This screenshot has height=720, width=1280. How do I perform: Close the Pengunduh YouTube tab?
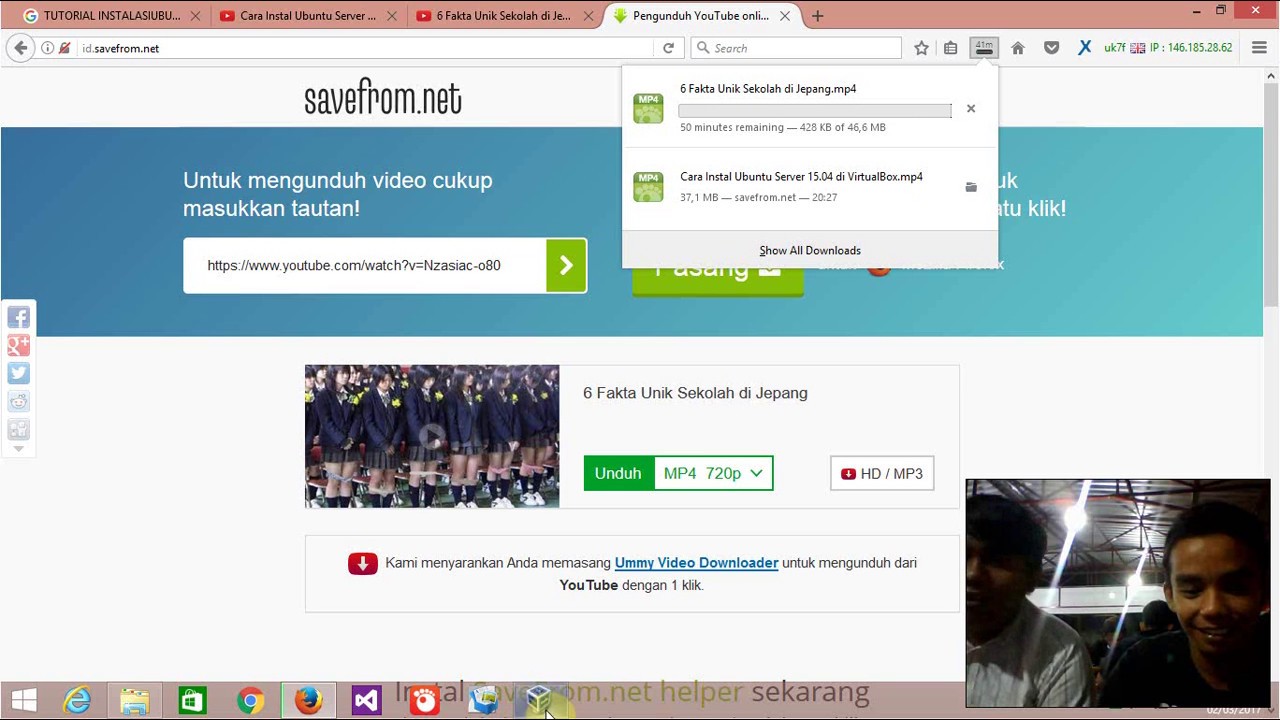click(785, 16)
